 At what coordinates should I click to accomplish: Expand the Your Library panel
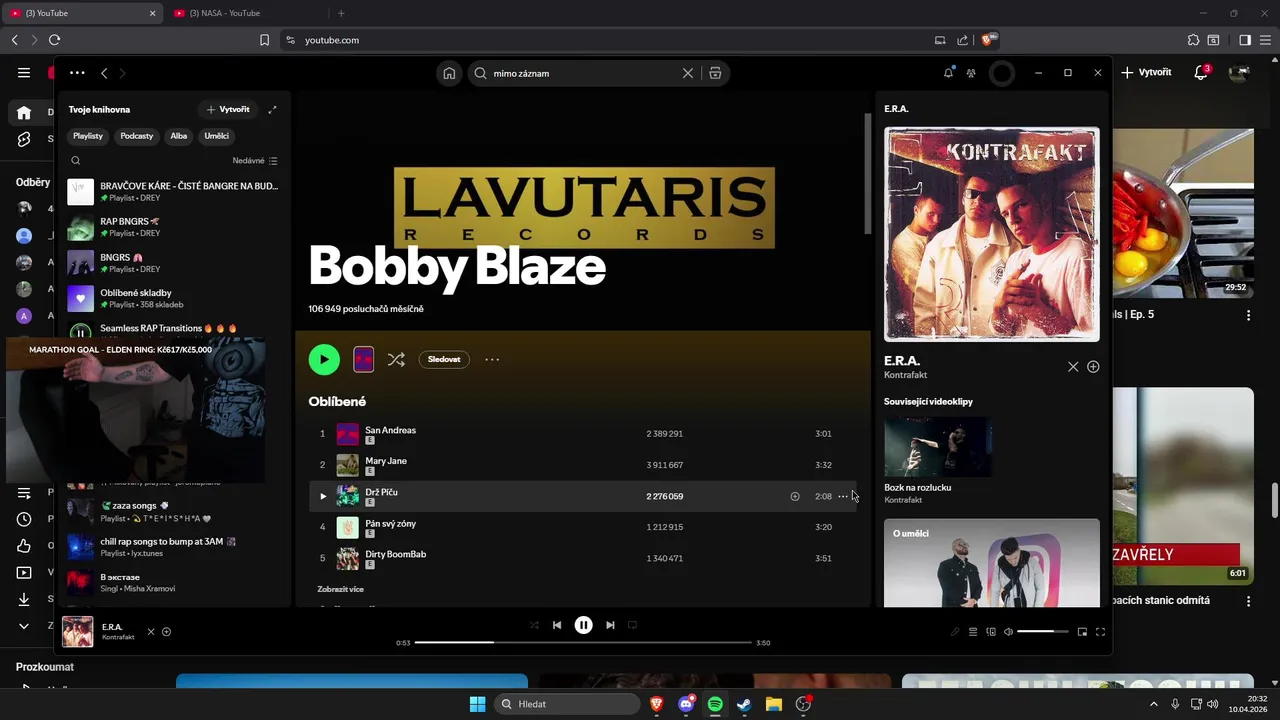(272, 109)
